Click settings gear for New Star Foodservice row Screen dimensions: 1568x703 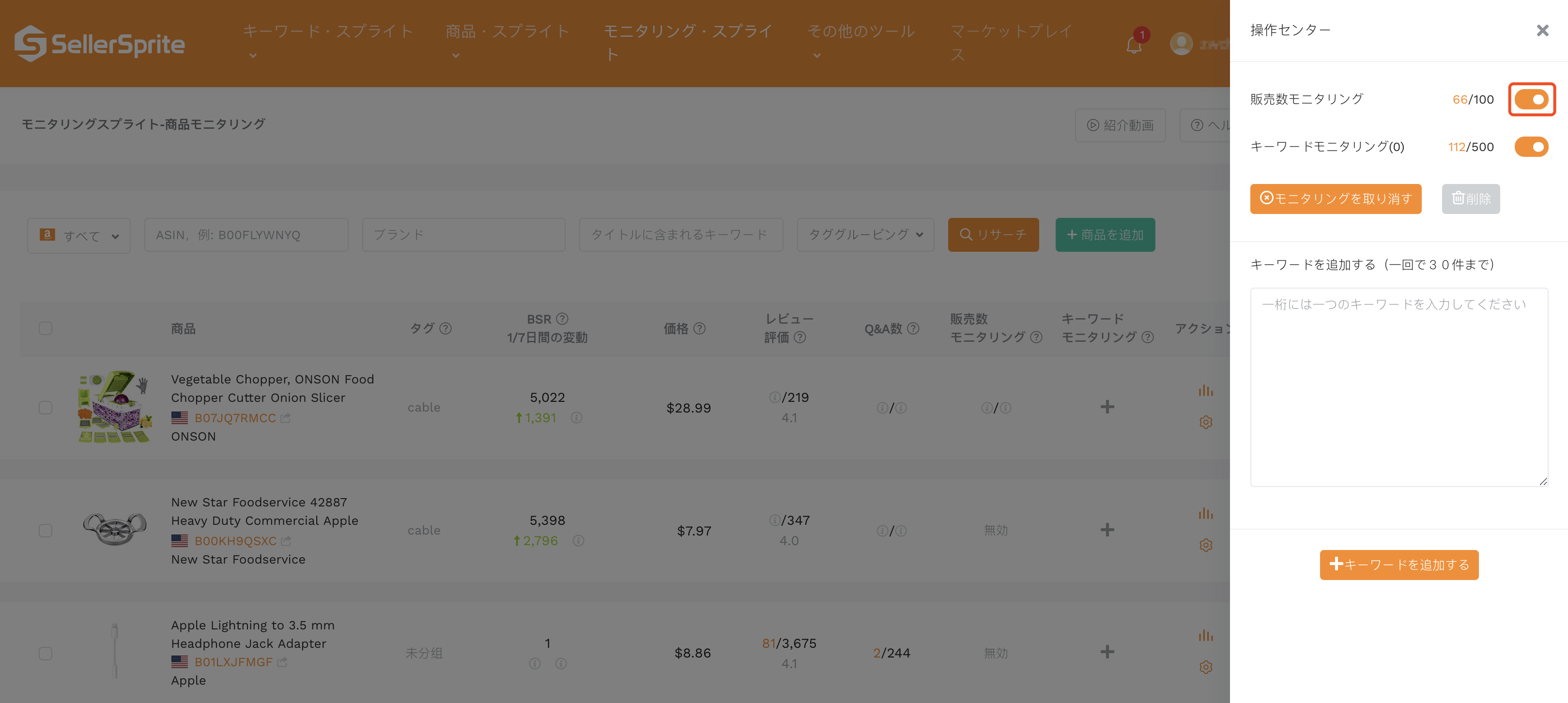[1205, 545]
